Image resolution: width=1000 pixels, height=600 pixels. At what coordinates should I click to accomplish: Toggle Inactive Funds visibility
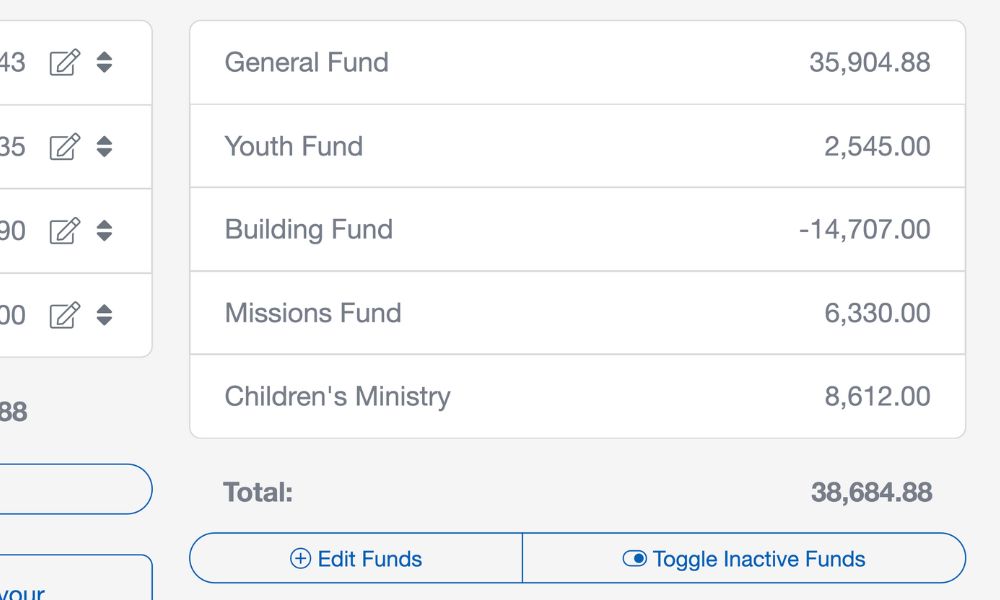coord(744,559)
